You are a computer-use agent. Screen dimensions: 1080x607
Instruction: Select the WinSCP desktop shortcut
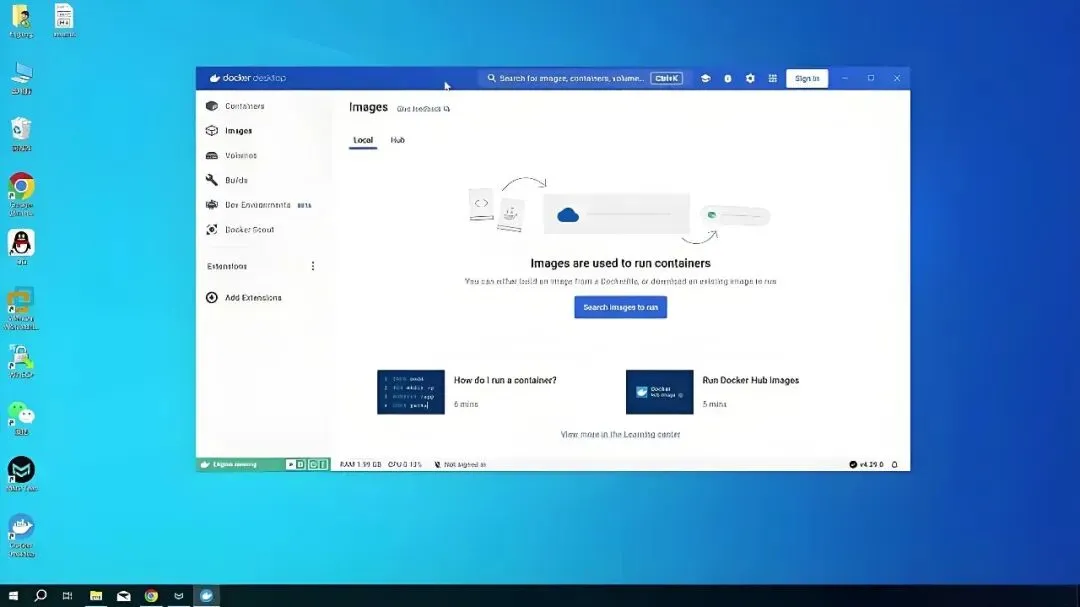21,362
